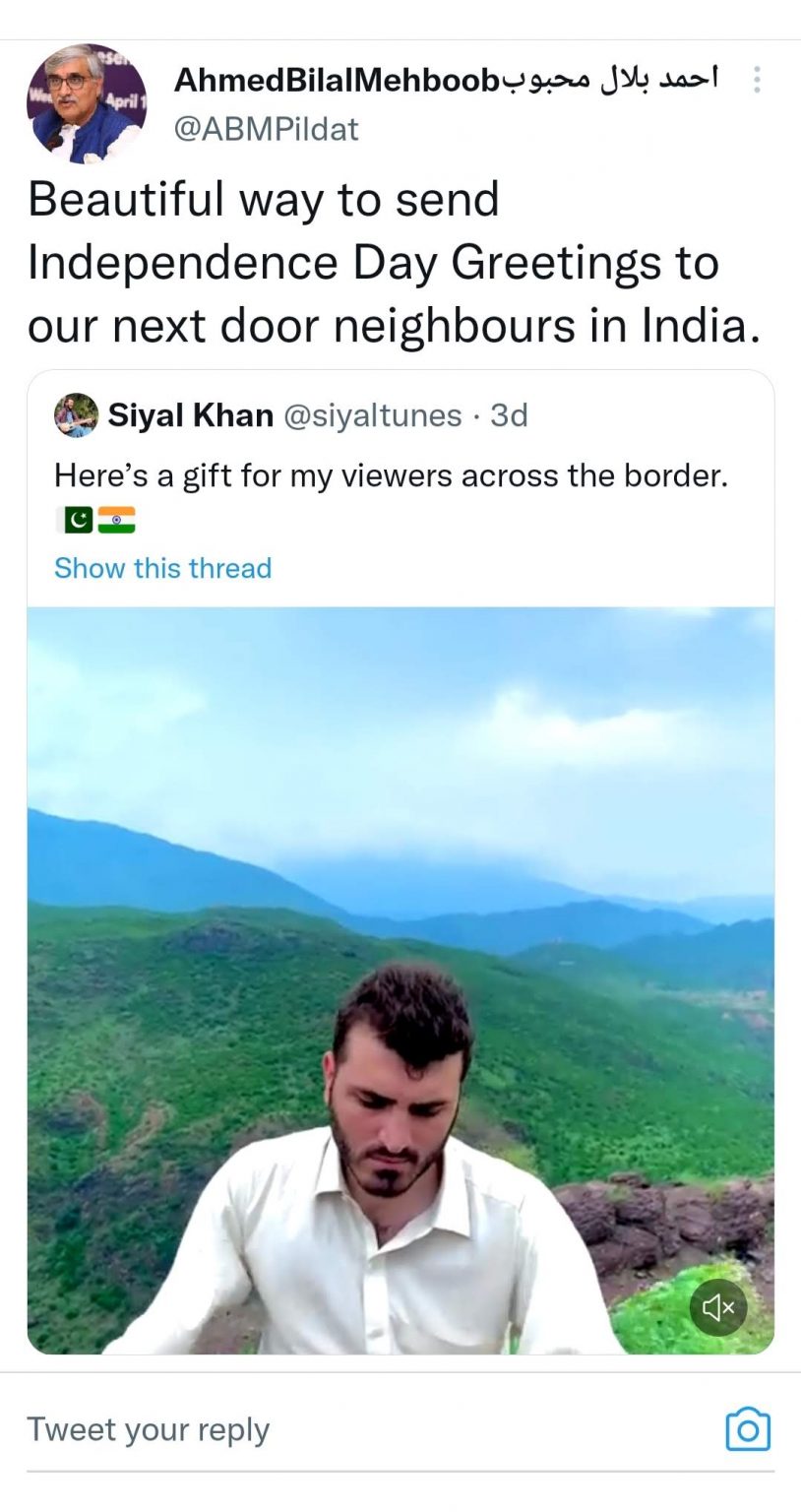The width and height of the screenshot is (801, 1512).
Task: Click the Pakistan flag emoji
Action: [75, 520]
